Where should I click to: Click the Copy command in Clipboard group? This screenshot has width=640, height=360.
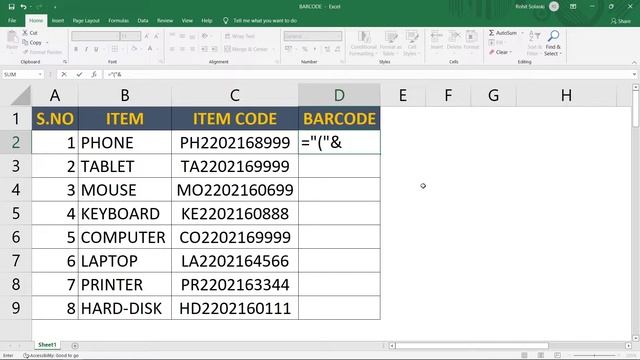(32, 42)
